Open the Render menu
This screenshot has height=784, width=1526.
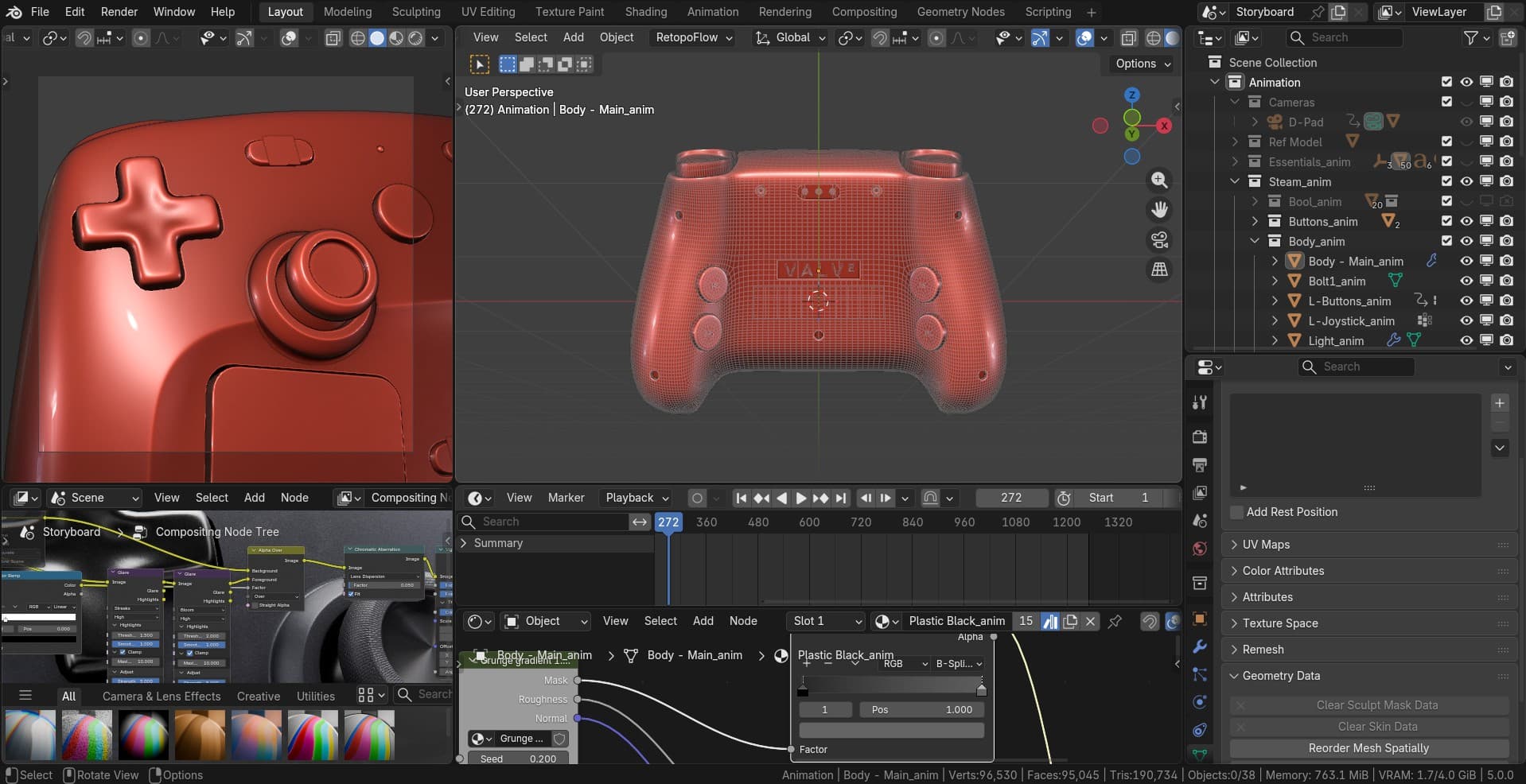click(119, 12)
